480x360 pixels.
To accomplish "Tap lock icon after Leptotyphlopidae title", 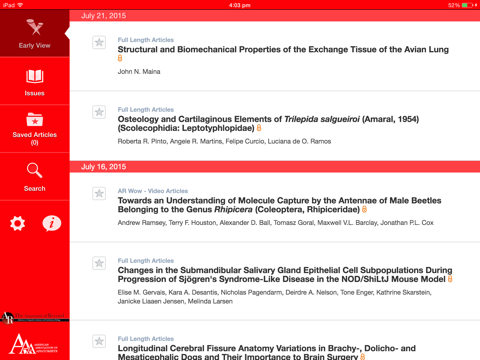I will (x=259, y=128).
